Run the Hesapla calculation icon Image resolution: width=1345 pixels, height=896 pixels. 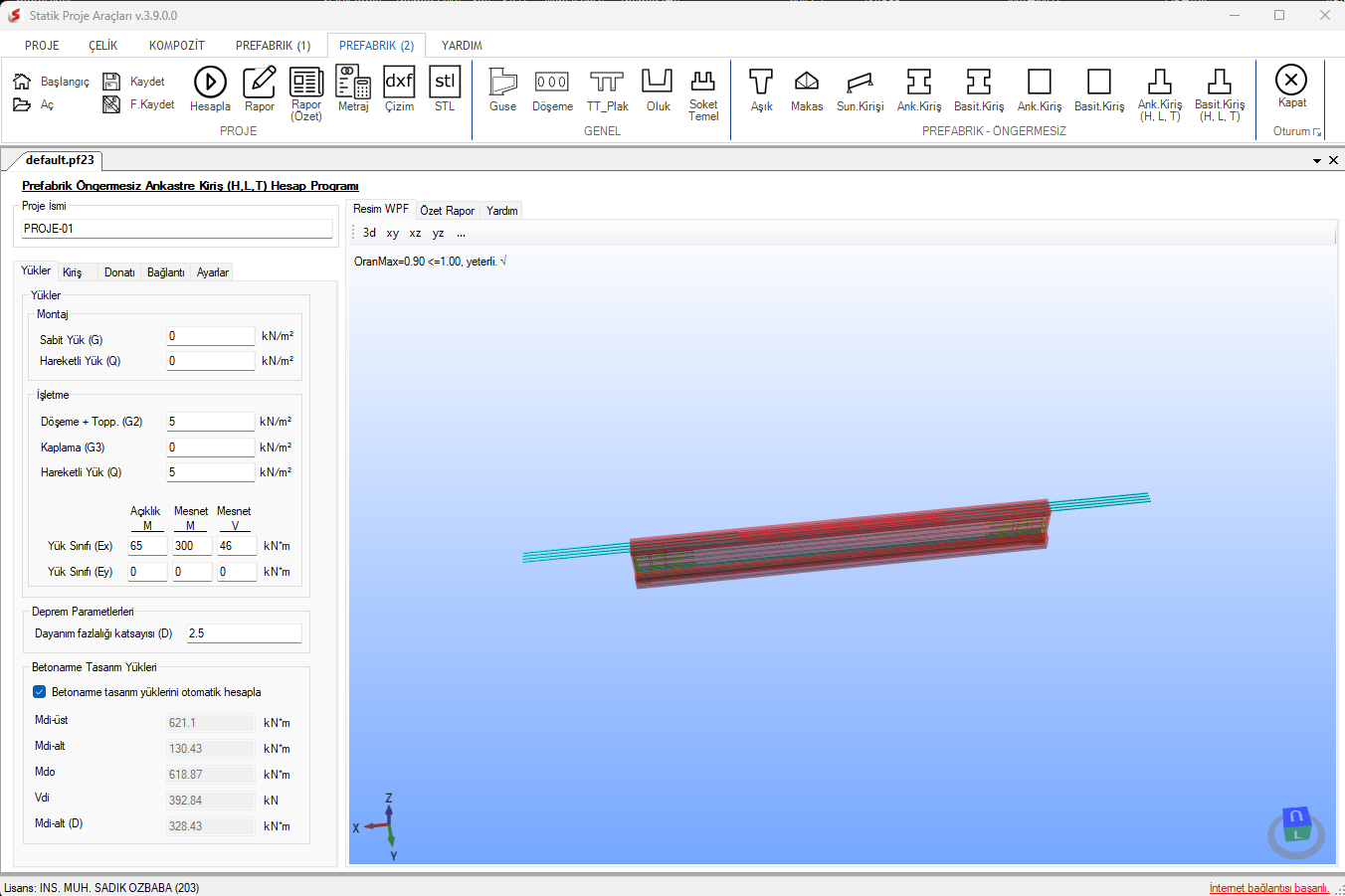(x=210, y=89)
